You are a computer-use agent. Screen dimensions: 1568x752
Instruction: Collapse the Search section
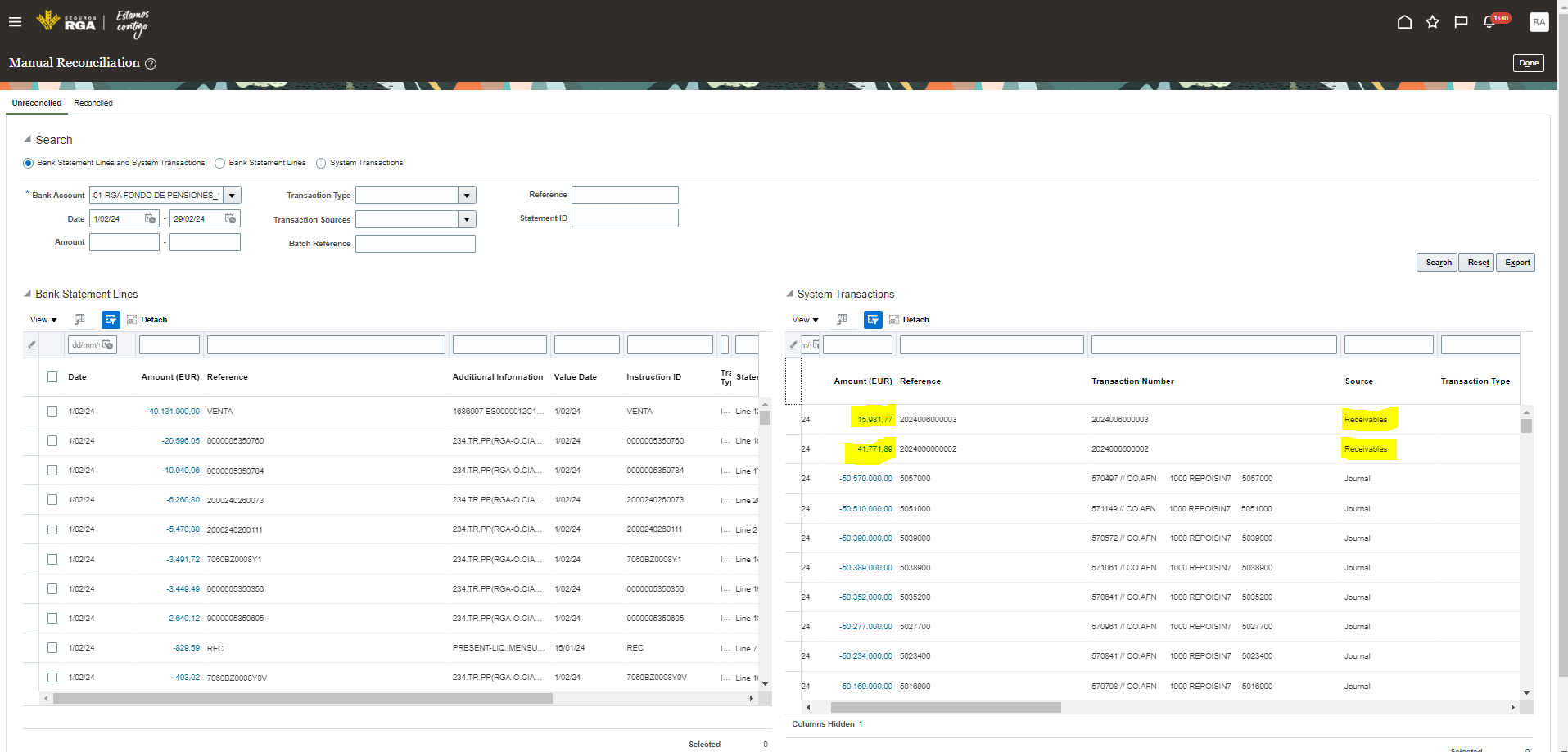[x=27, y=140]
